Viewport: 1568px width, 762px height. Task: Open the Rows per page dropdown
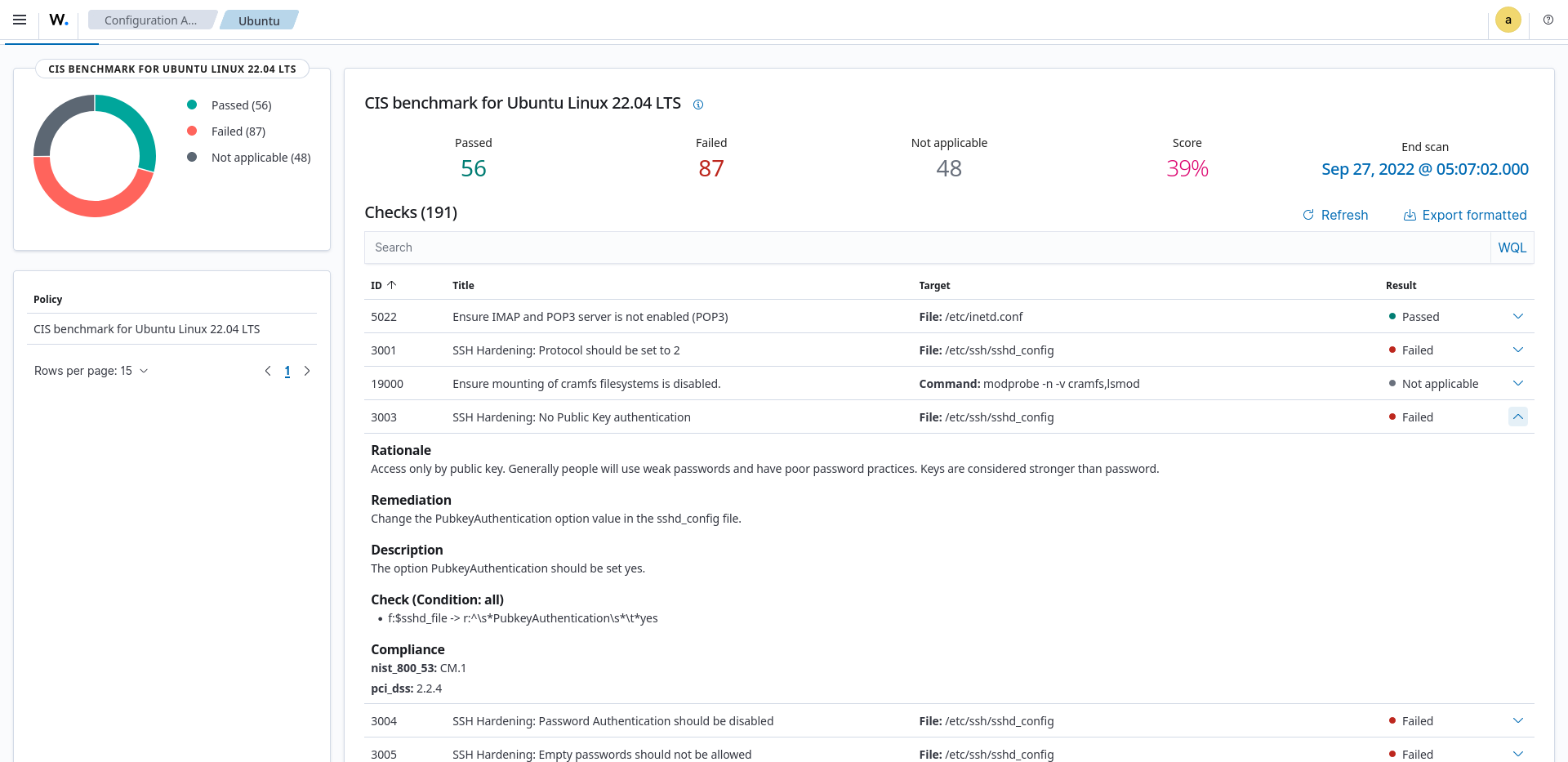click(91, 370)
